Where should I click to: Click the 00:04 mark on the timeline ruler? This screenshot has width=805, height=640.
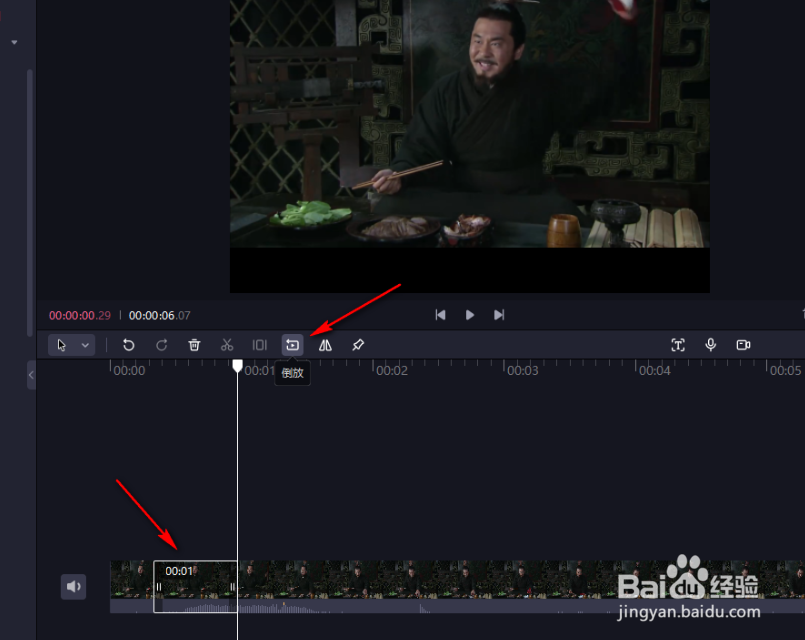tap(655, 371)
